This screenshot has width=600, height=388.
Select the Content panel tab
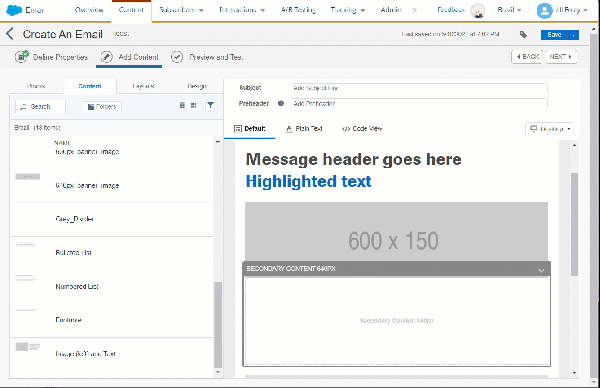tap(90, 86)
